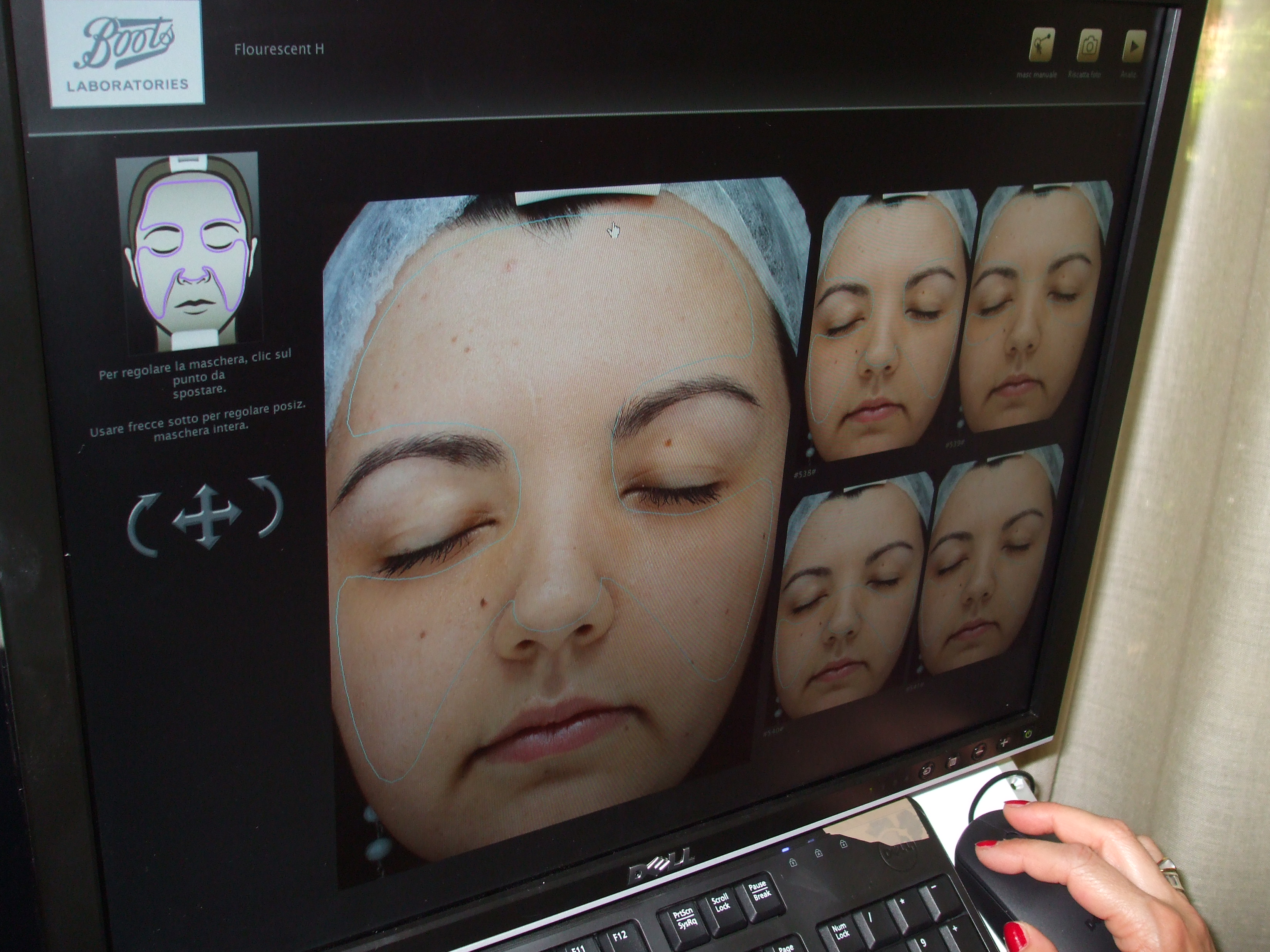This screenshot has height=952, width=1270.
Task: Click the retake photo camera icon
Action: pos(1089,45)
